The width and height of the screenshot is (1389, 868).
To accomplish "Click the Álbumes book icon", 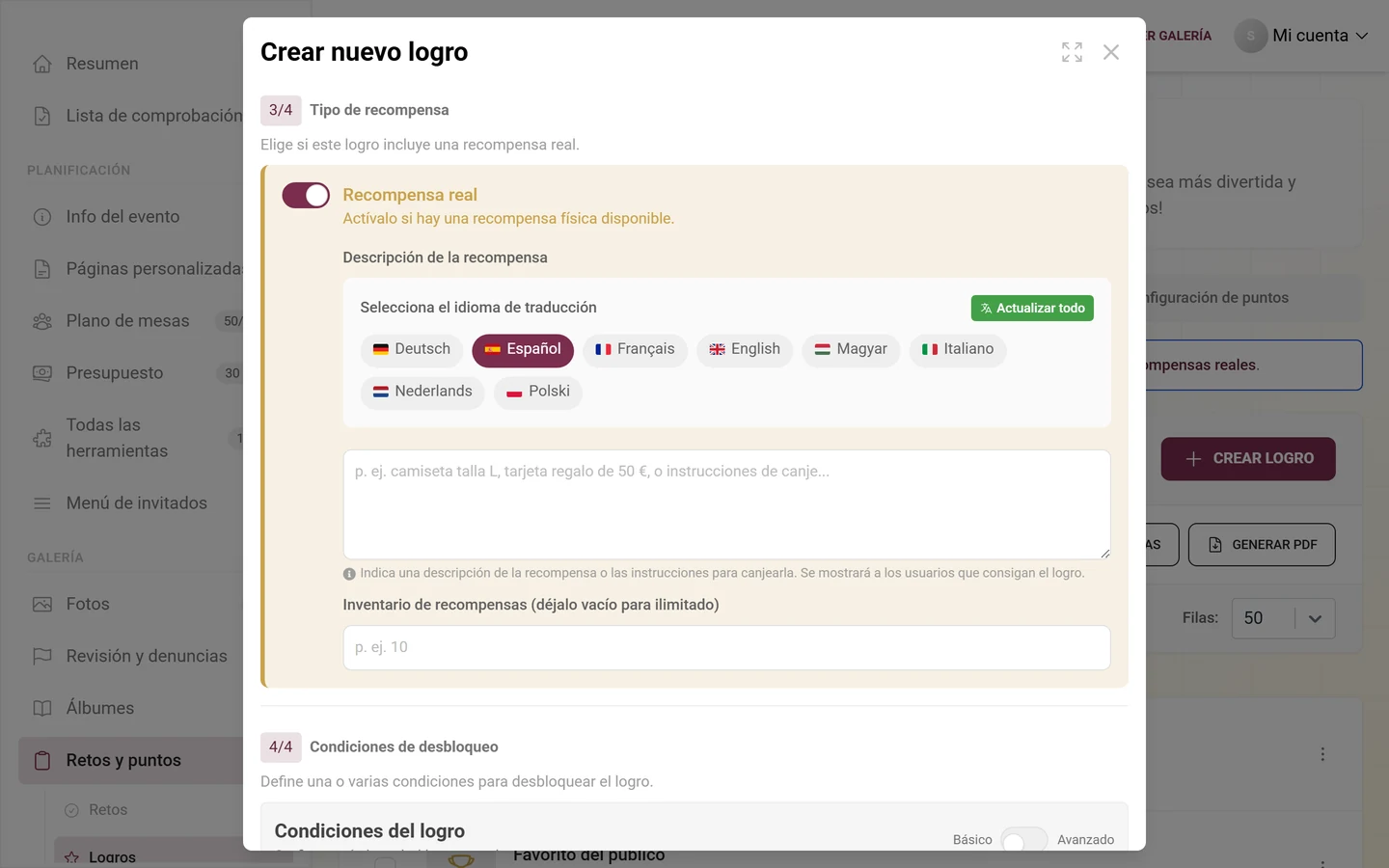I will pos(42,708).
